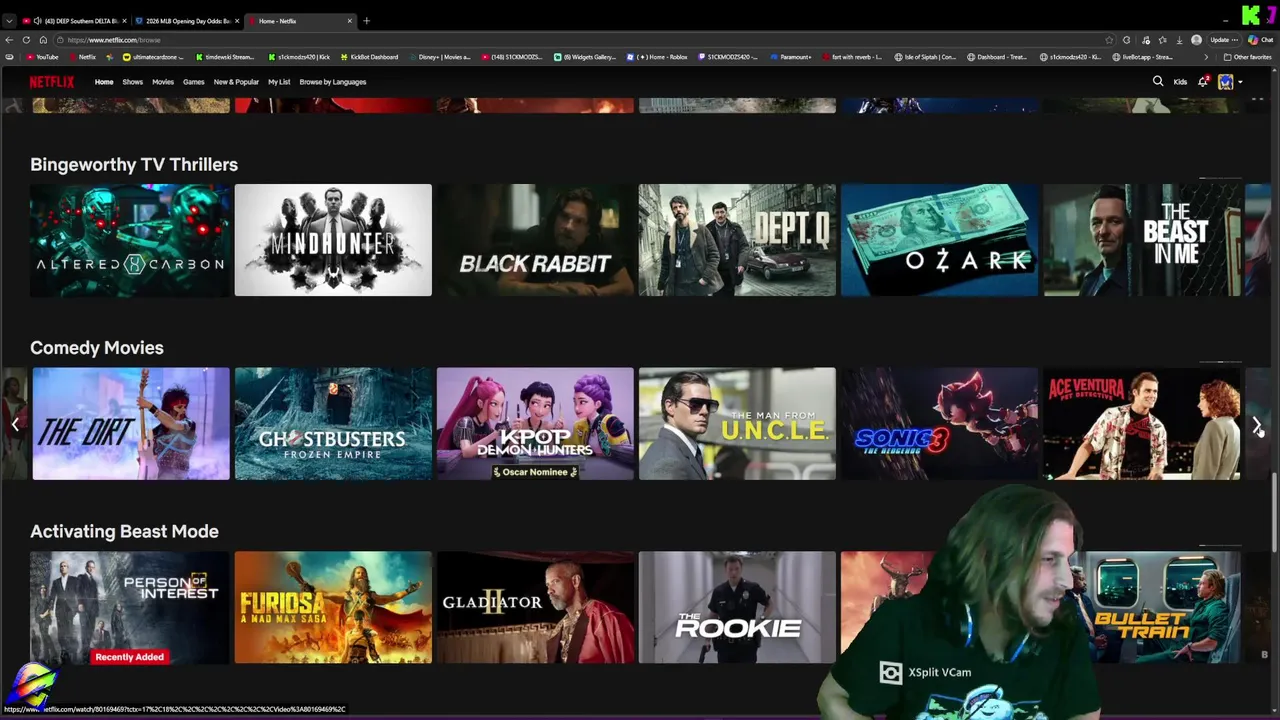
Task: Select Home in Netflix navigation
Action: (x=104, y=82)
